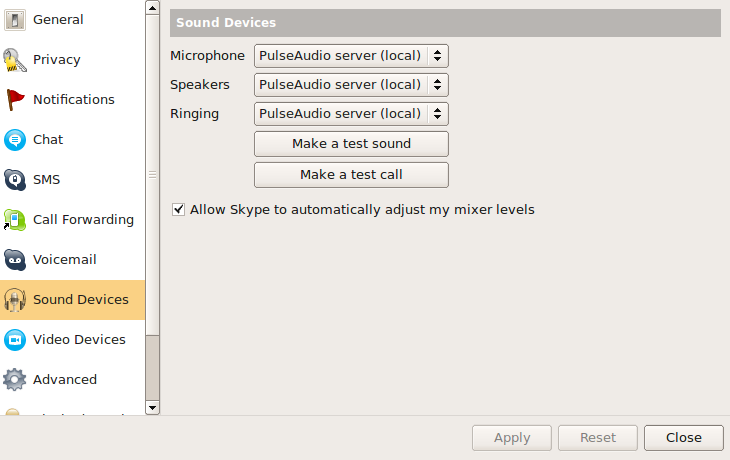
Task: Click the Video Devices camera icon
Action: pos(15,340)
